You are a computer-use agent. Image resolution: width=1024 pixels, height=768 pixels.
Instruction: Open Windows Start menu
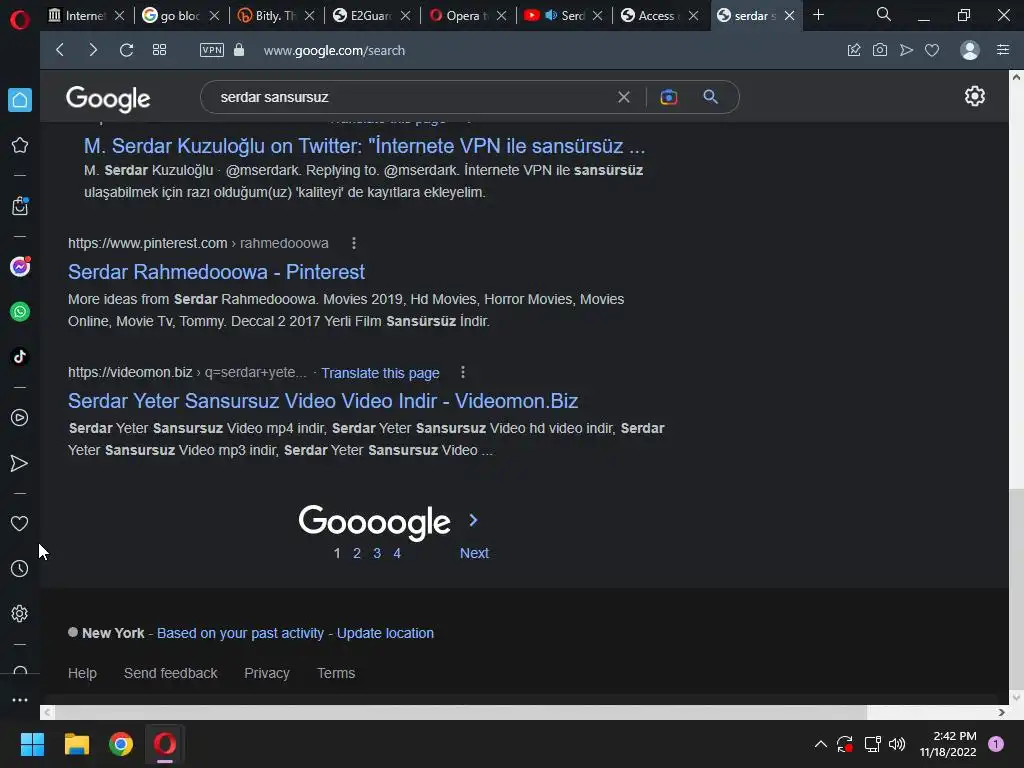pos(32,744)
